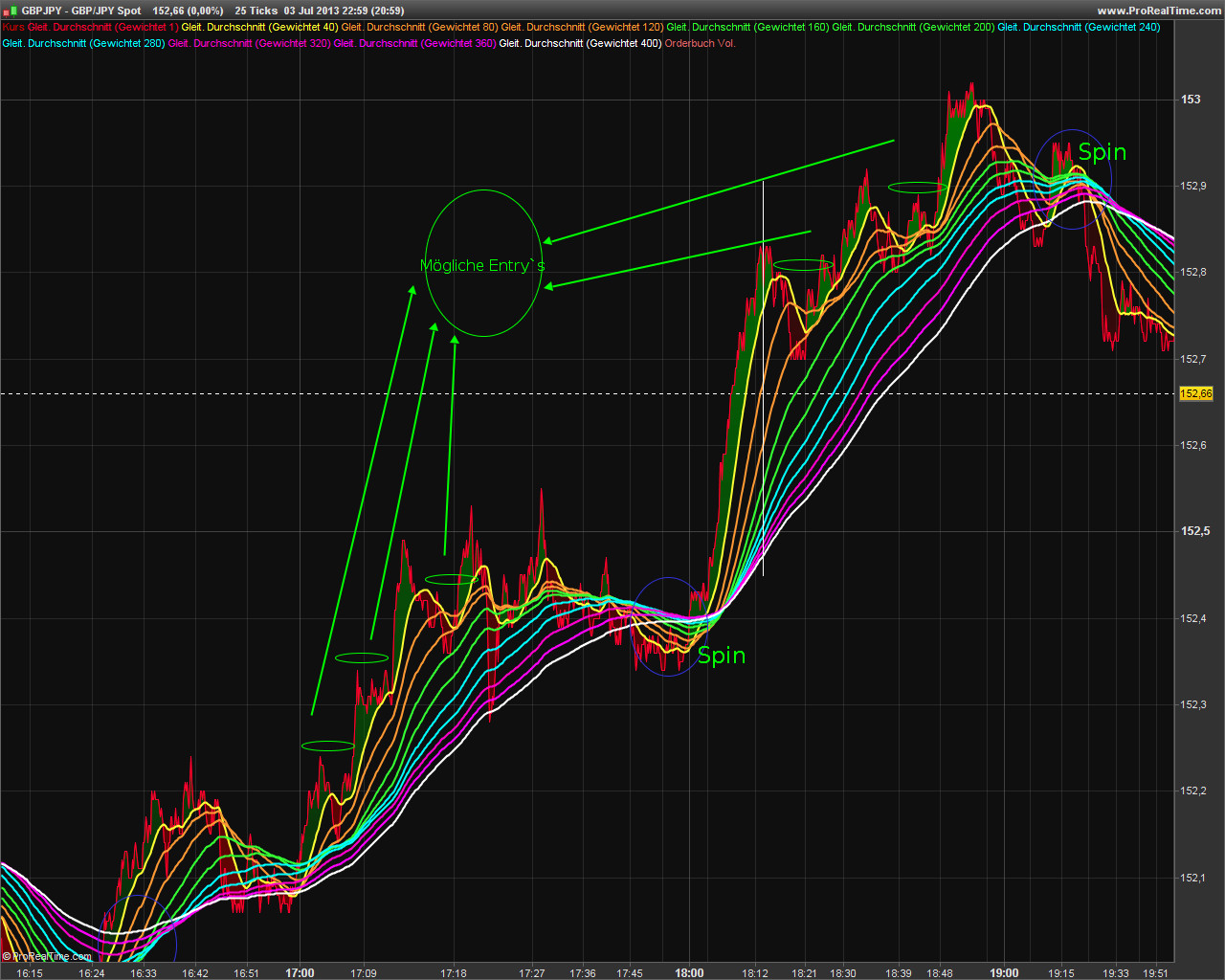Image resolution: width=1225 pixels, height=980 pixels.
Task: Click the 152,2 price axis label
Action: [x=1193, y=791]
